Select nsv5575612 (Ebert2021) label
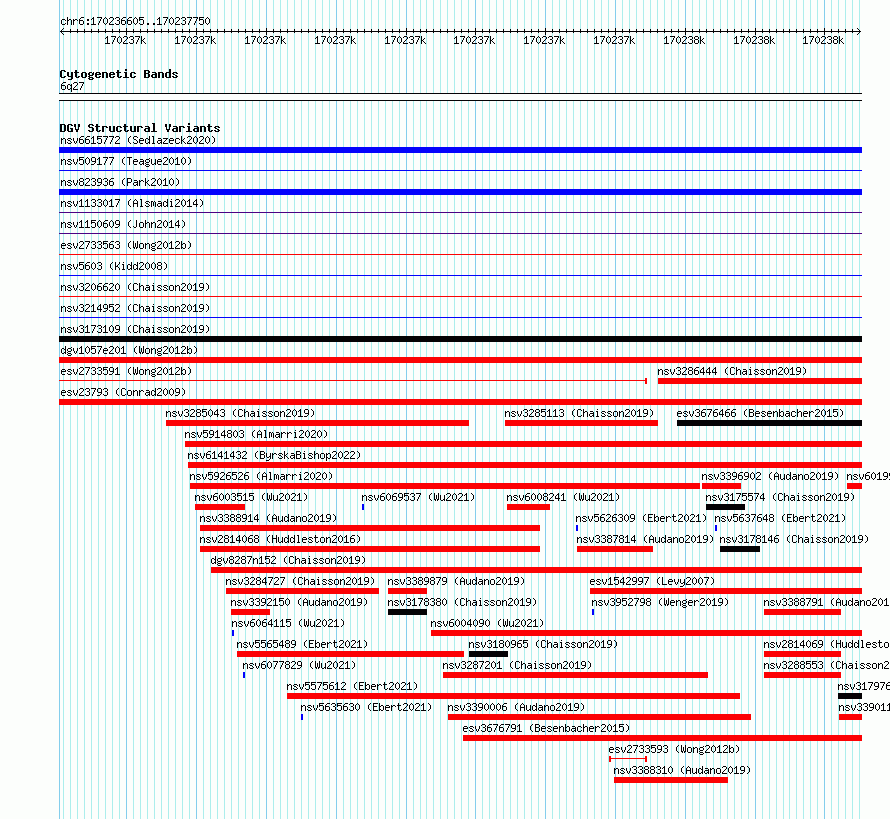 [352, 686]
